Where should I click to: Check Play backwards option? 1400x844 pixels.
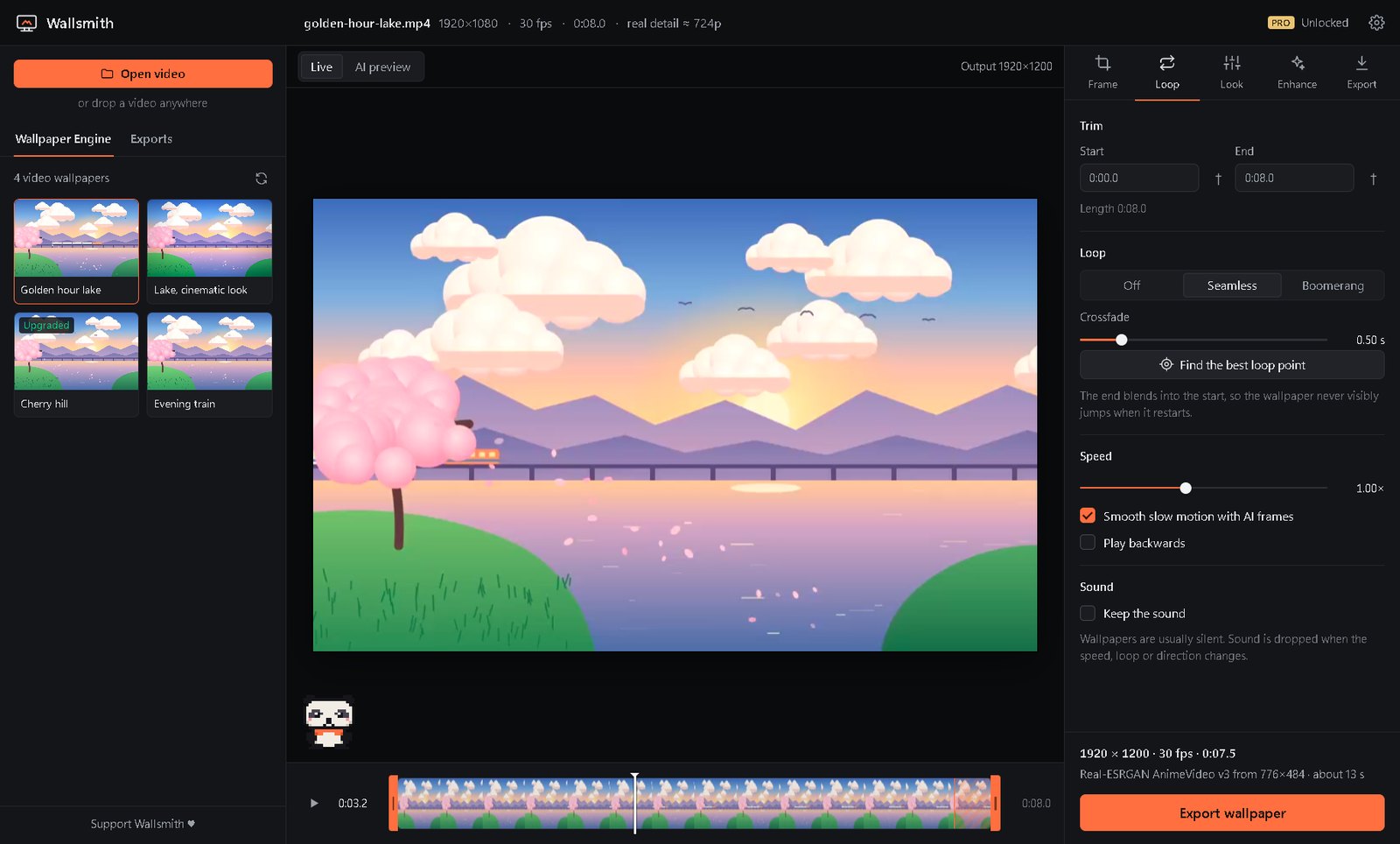pyautogui.click(x=1088, y=542)
